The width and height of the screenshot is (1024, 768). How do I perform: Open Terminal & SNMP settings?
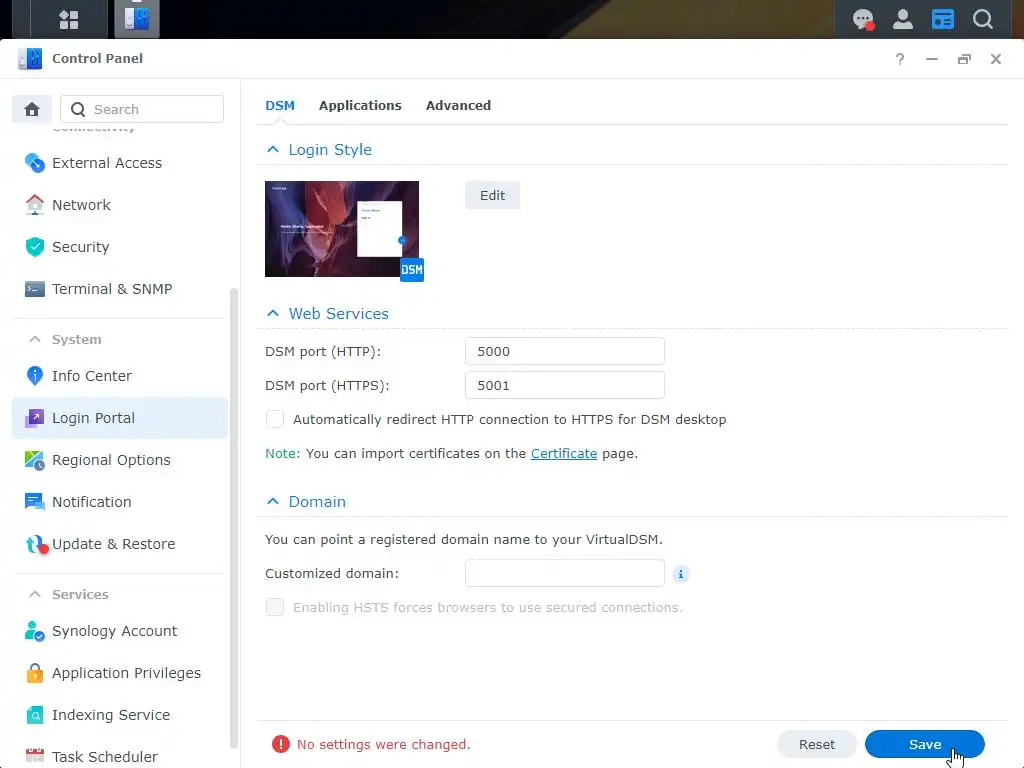pos(120,289)
